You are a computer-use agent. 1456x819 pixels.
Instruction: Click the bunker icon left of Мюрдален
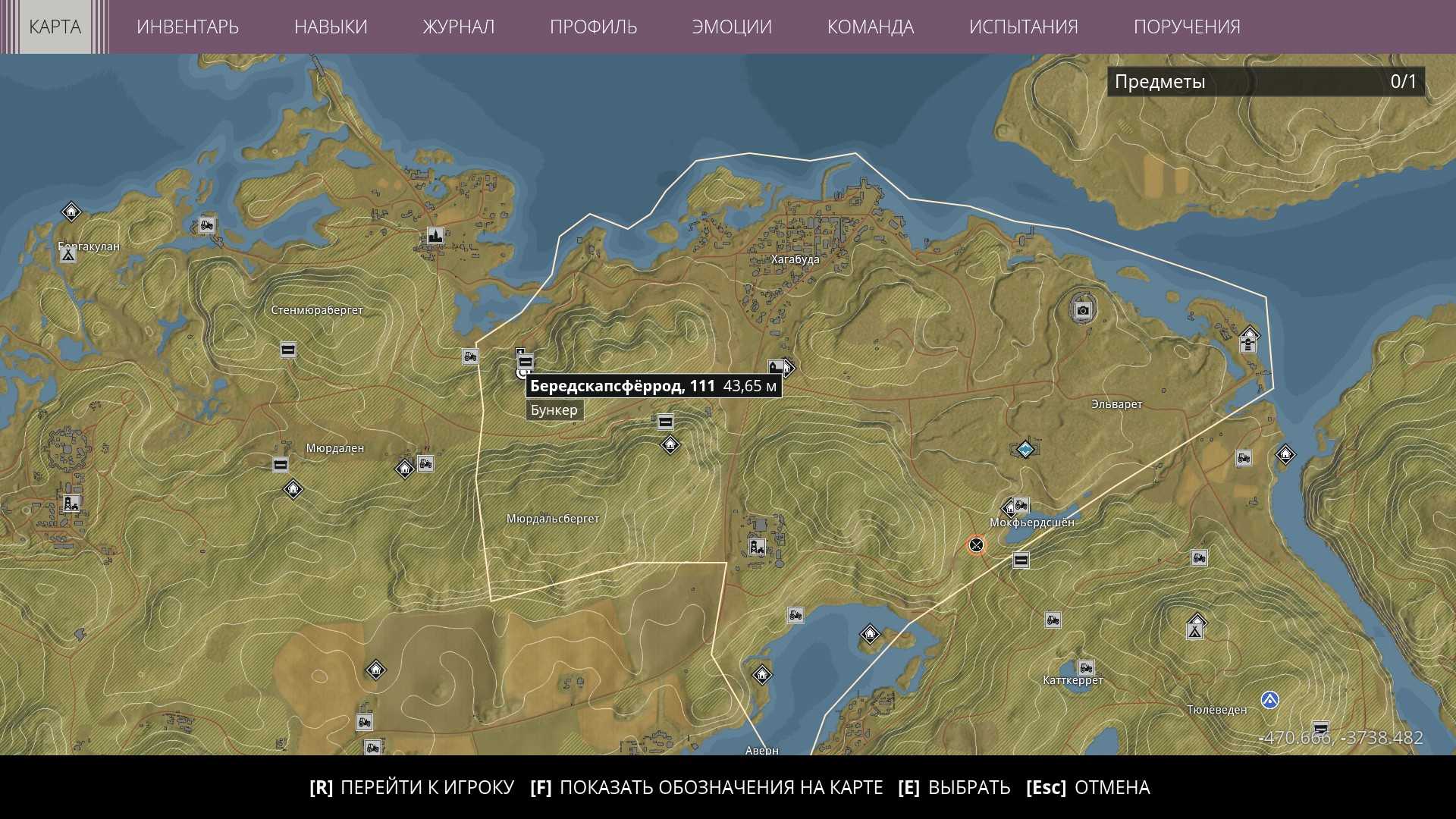(280, 465)
